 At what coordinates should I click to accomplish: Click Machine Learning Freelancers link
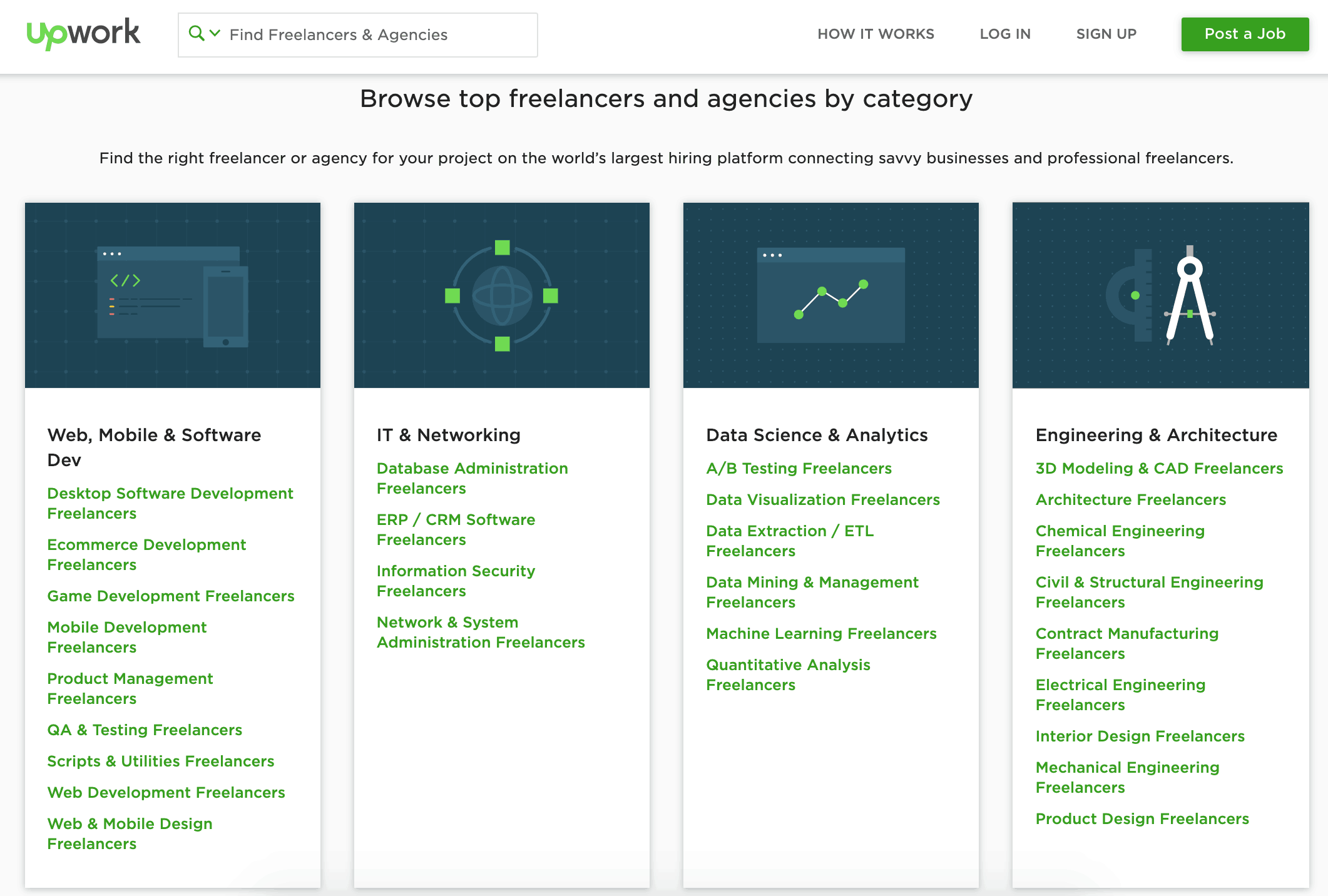point(821,634)
